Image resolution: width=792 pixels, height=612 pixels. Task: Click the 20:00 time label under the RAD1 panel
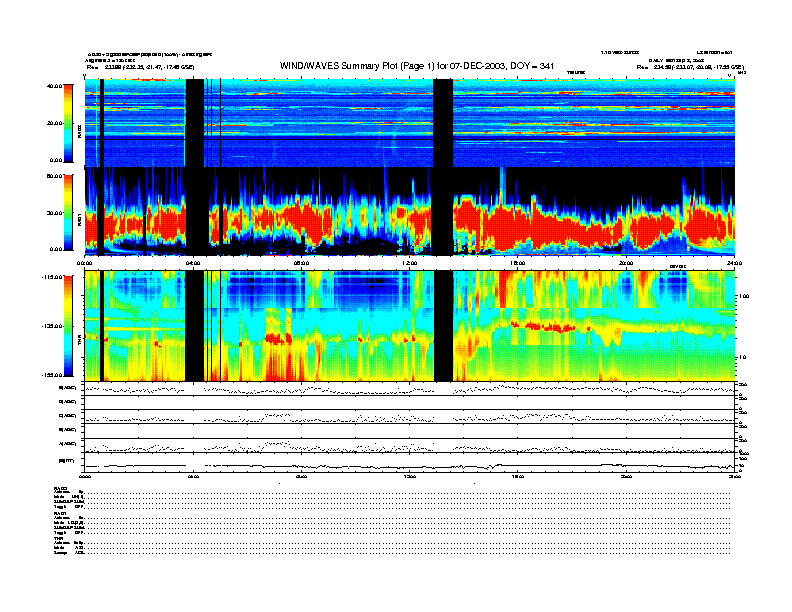(626, 263)
